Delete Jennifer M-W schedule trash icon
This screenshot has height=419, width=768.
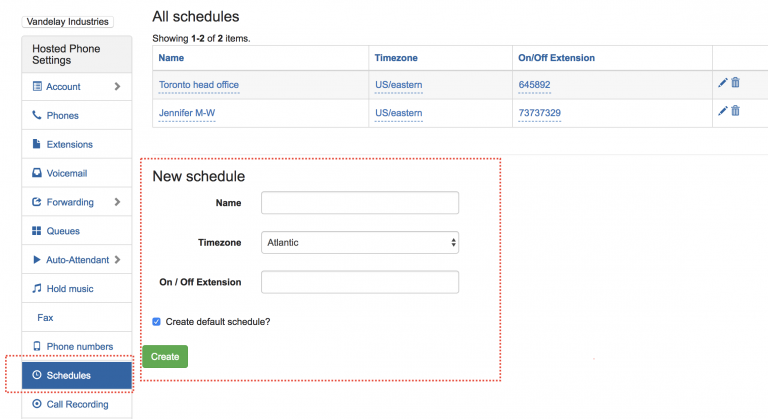pyautogui.click(x=735, y=111)
